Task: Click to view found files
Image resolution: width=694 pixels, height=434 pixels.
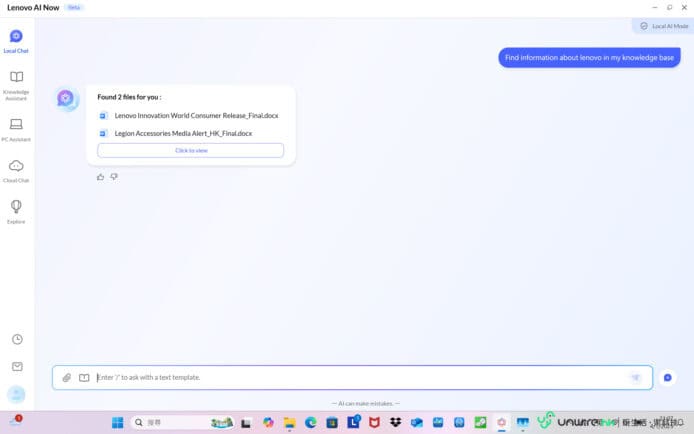Action: [x=191, y=150]
